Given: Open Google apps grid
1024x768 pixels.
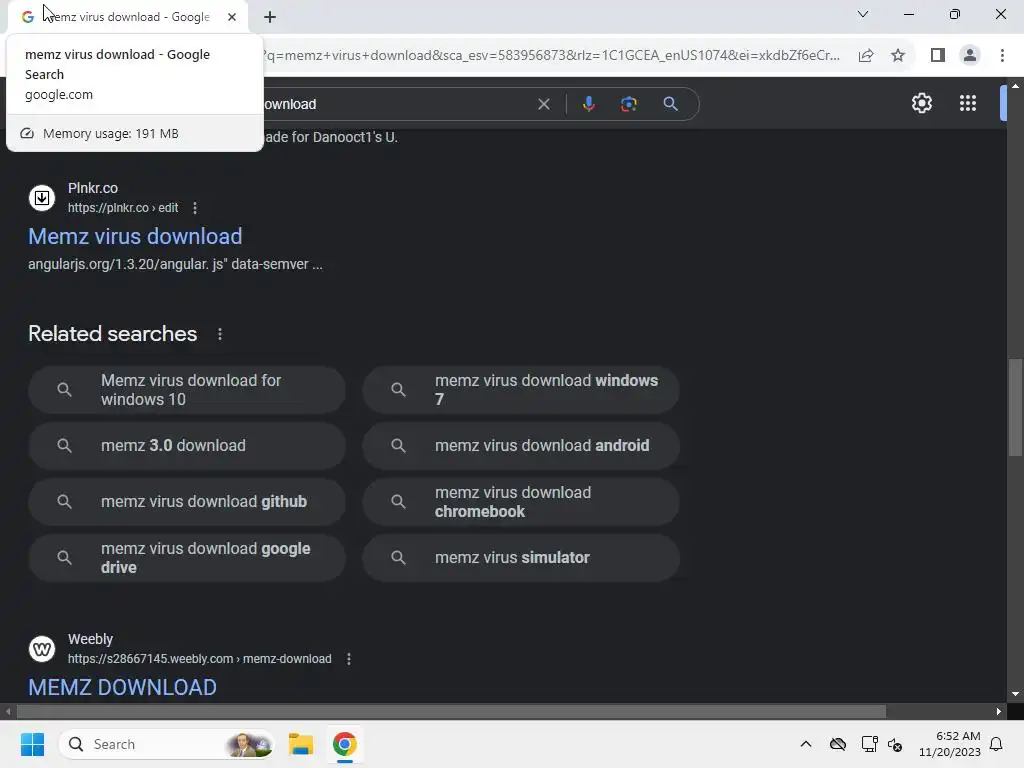Looking at the screenshot, I should pos(968,103).
